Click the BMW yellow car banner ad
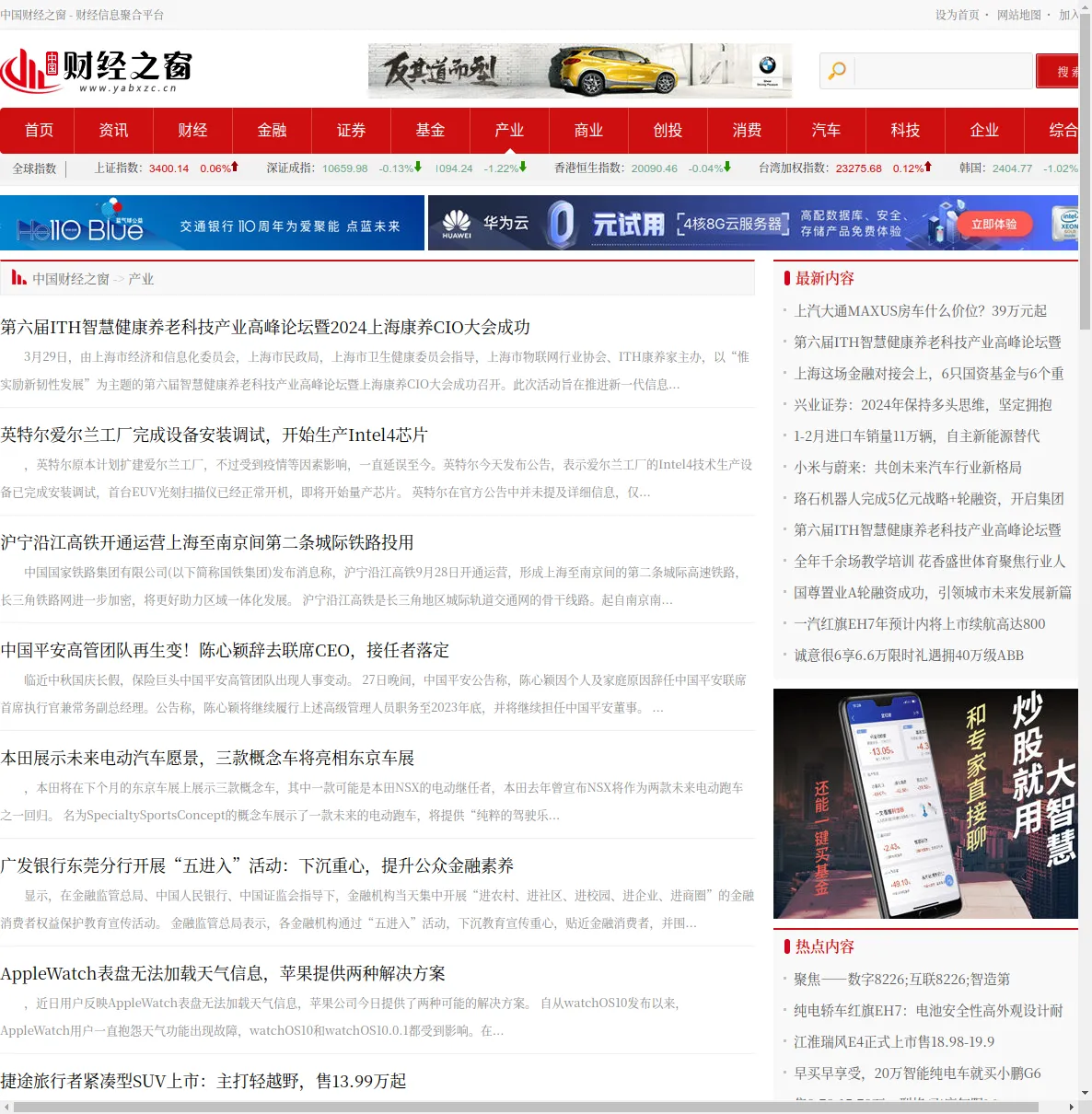This screenshot has width=1092, height=1114. (x=580, y=71)
